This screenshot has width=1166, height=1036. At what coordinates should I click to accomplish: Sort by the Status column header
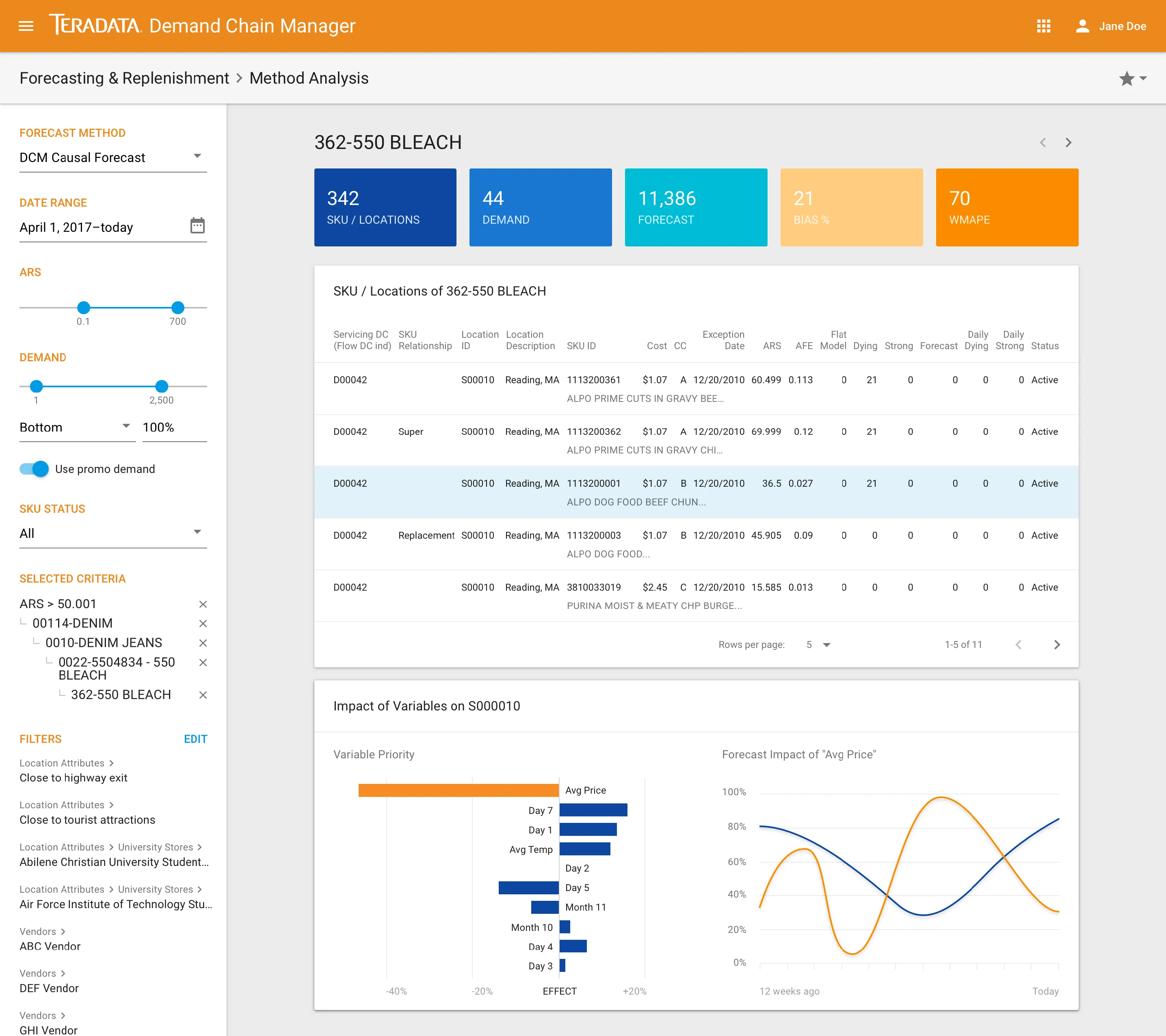pyautogui.click(x=1045, y=346)
